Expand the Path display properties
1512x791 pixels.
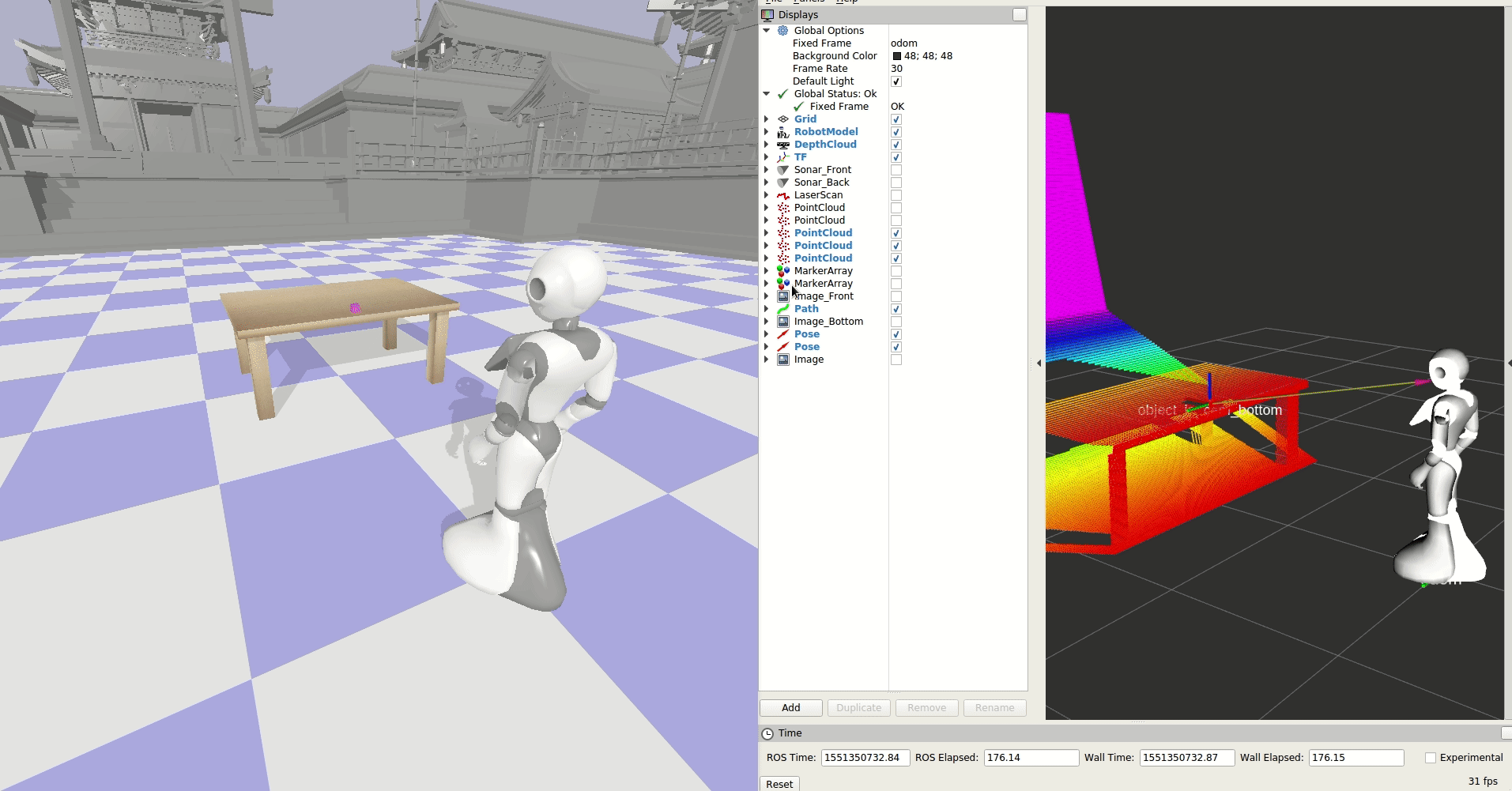tap(766, 308)
